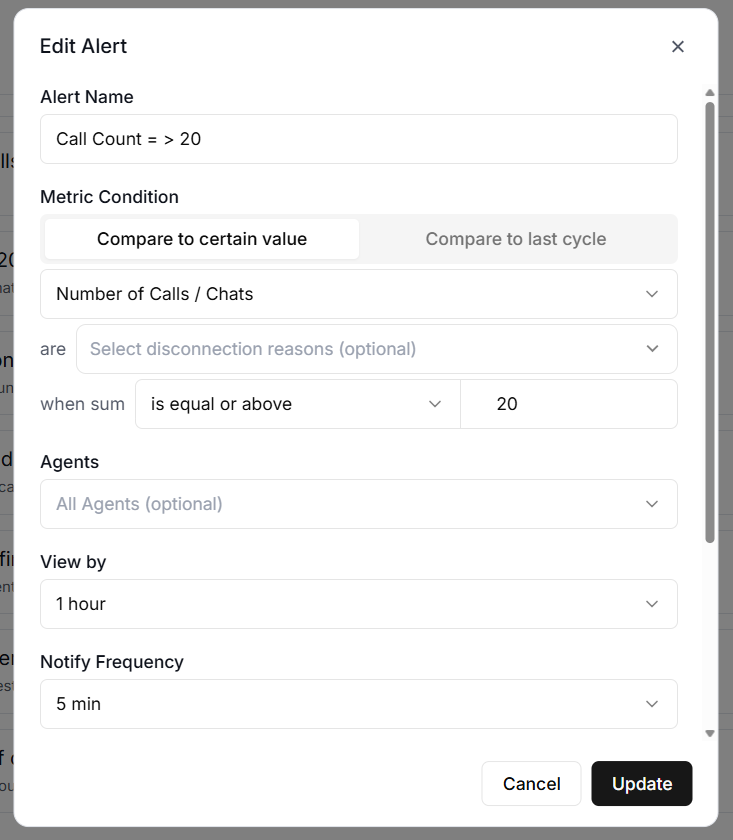Image resolution: width=733 pixels, height=840 pixels.
Task: Close the Edit Alert dialog with X
Action: 678,46
